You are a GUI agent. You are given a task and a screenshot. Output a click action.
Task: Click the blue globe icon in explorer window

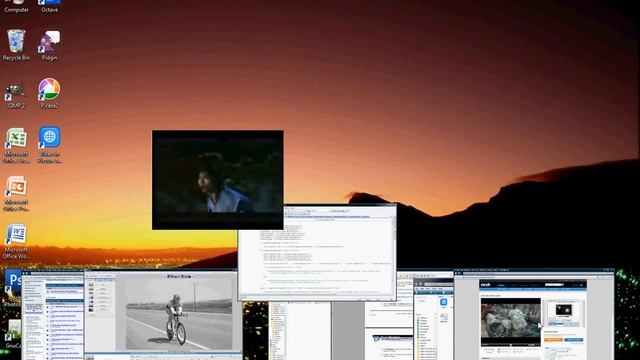tap(444, 302)
